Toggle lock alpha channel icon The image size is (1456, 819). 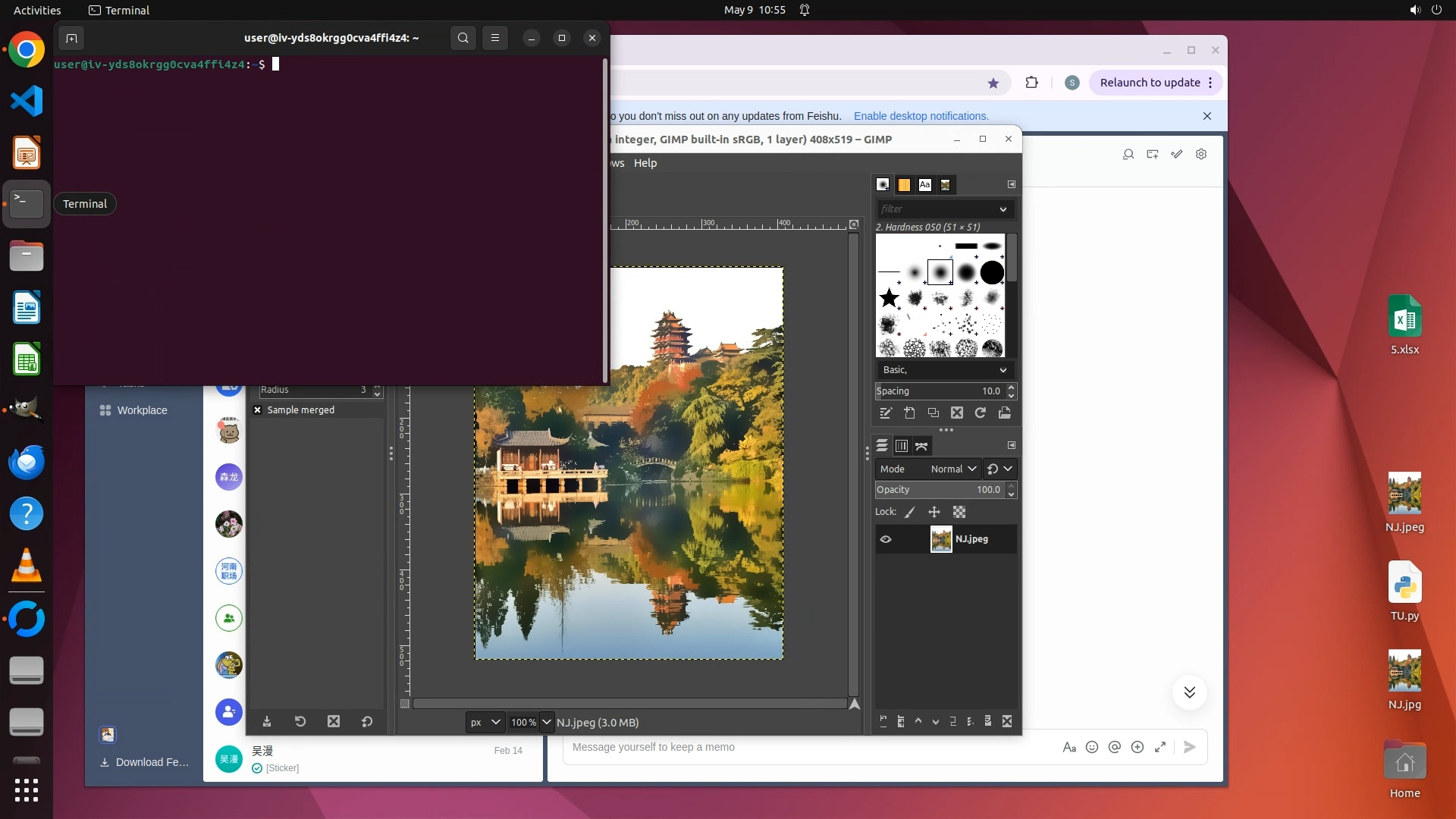coord(959,513)
